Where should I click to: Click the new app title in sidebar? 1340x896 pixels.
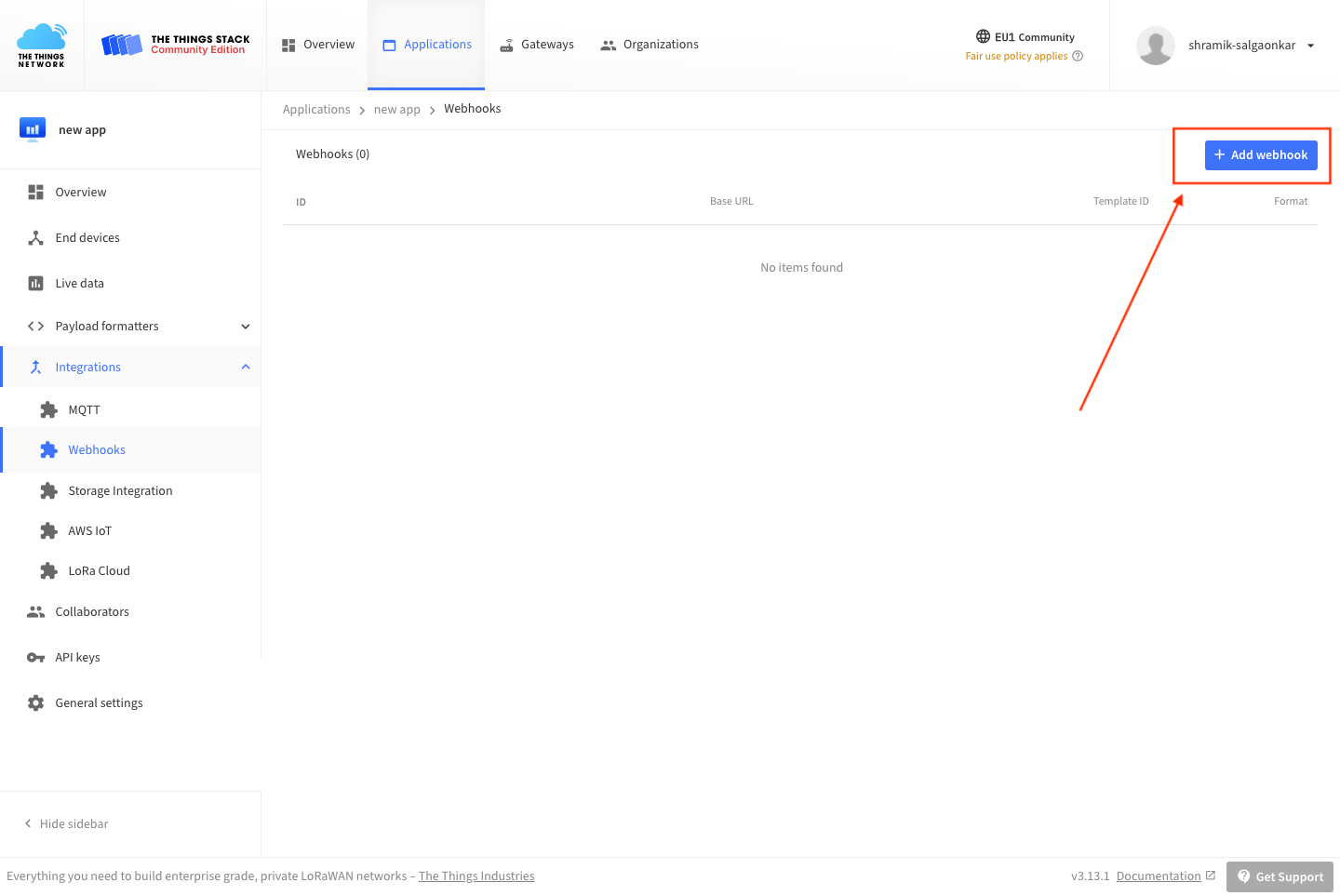[x=82, y=130]
